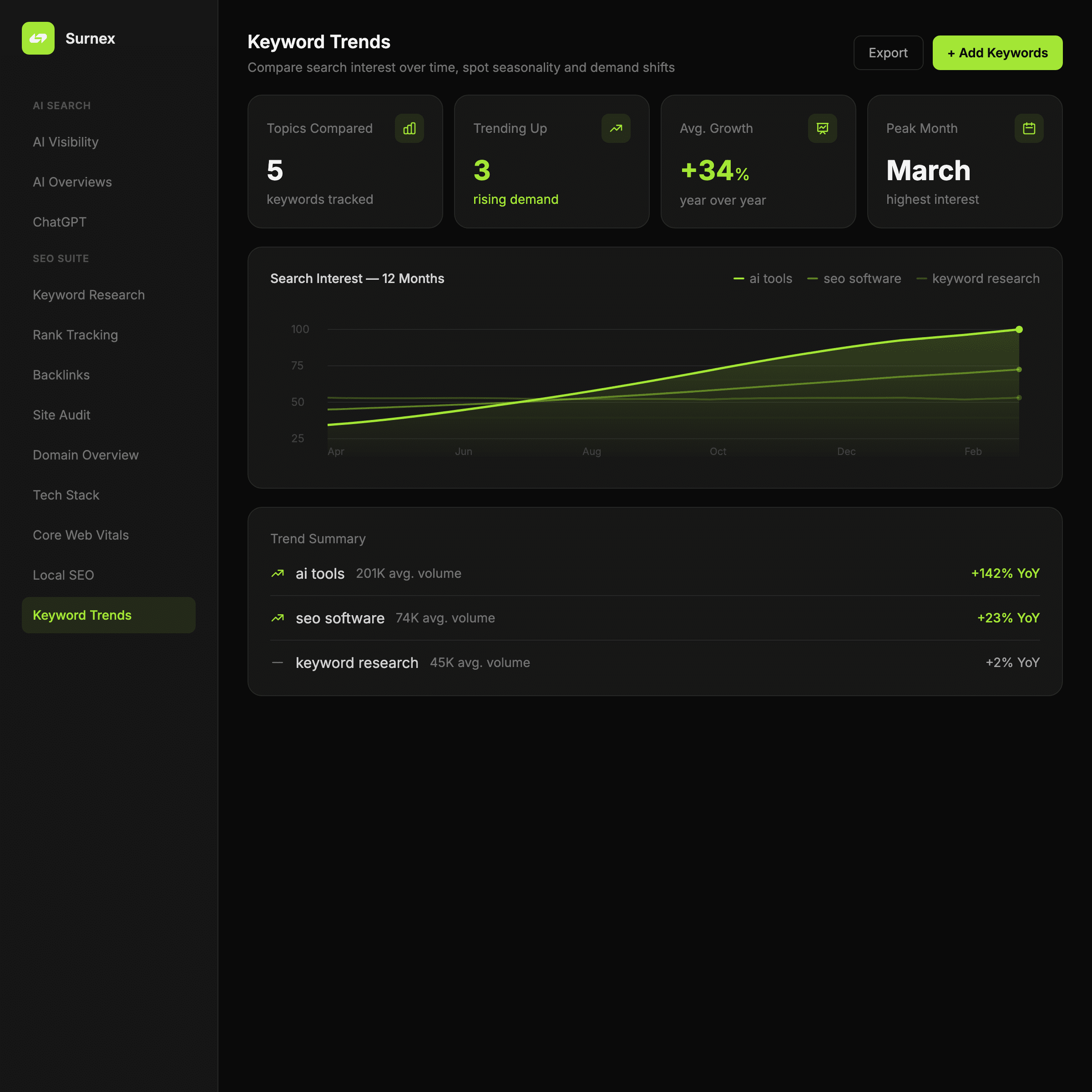The width and height of the screenshot is (1092, 1092).
Task: Open AI Visibility in the sidebar
Action: (x=66, y=142)
